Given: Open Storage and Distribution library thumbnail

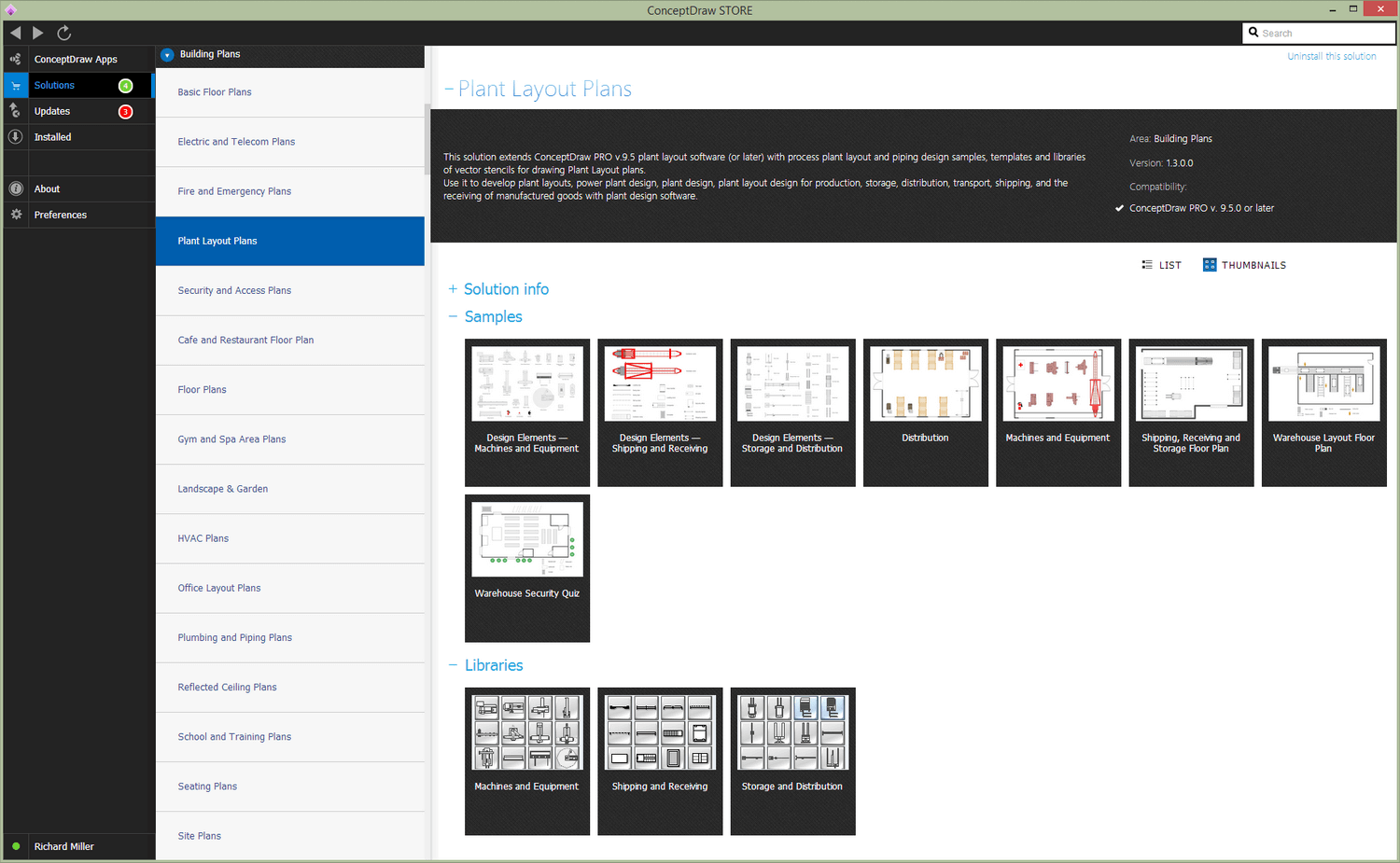Looking at the screenshot, I should (792, 761).
